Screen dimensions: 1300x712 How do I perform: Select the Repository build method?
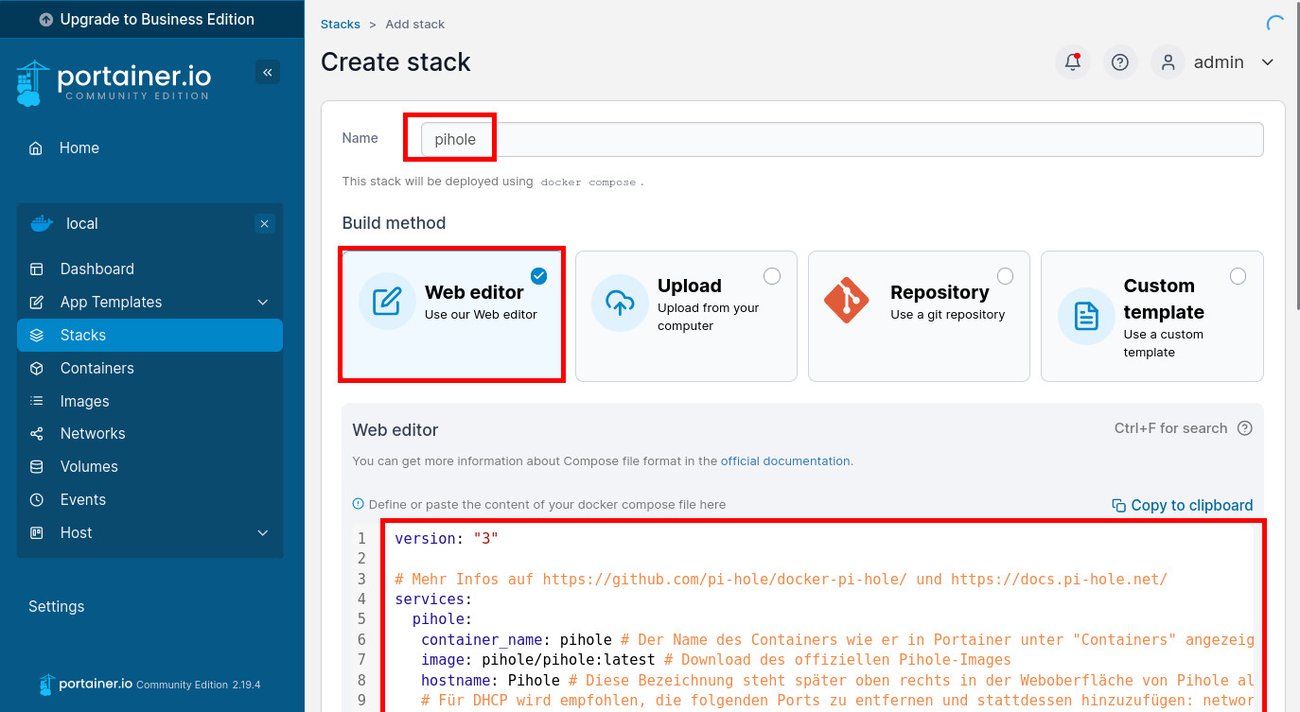pyautogui.click(x=918, y=315)
